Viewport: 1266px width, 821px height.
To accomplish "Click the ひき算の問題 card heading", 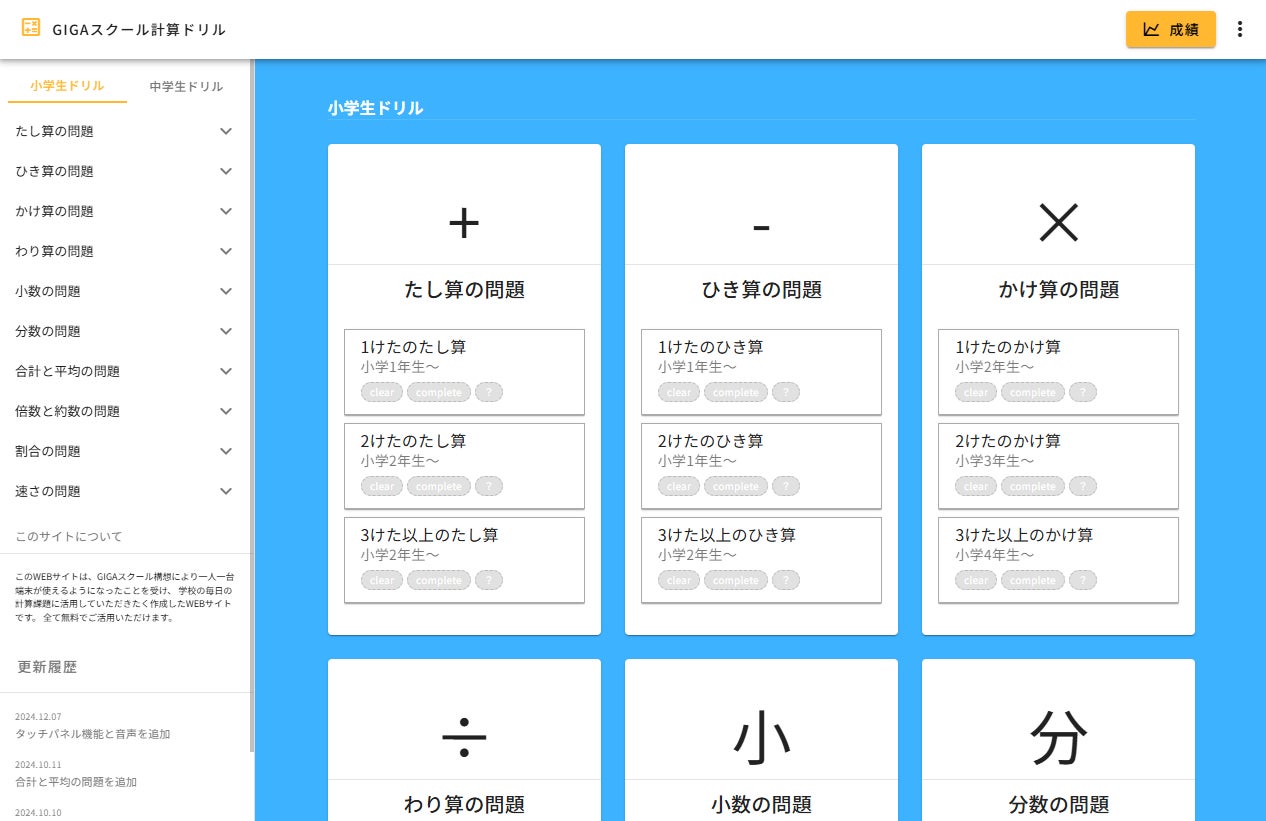I will click(x=761, y=290).
